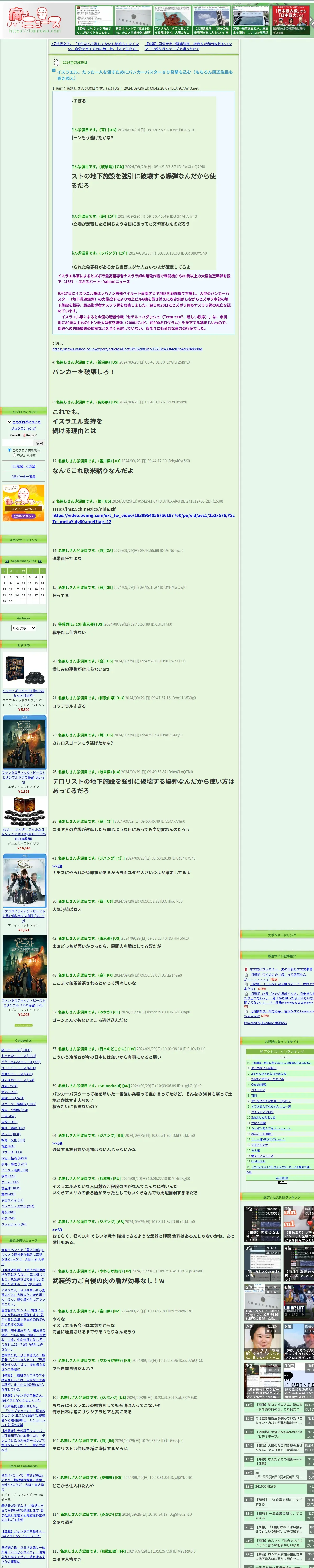Image resolution: width=314 pixels, height=1568 pixels.
Task: Open the アメリカ人 タコは賢い header thumbnail
Action: tap(172, 20)
